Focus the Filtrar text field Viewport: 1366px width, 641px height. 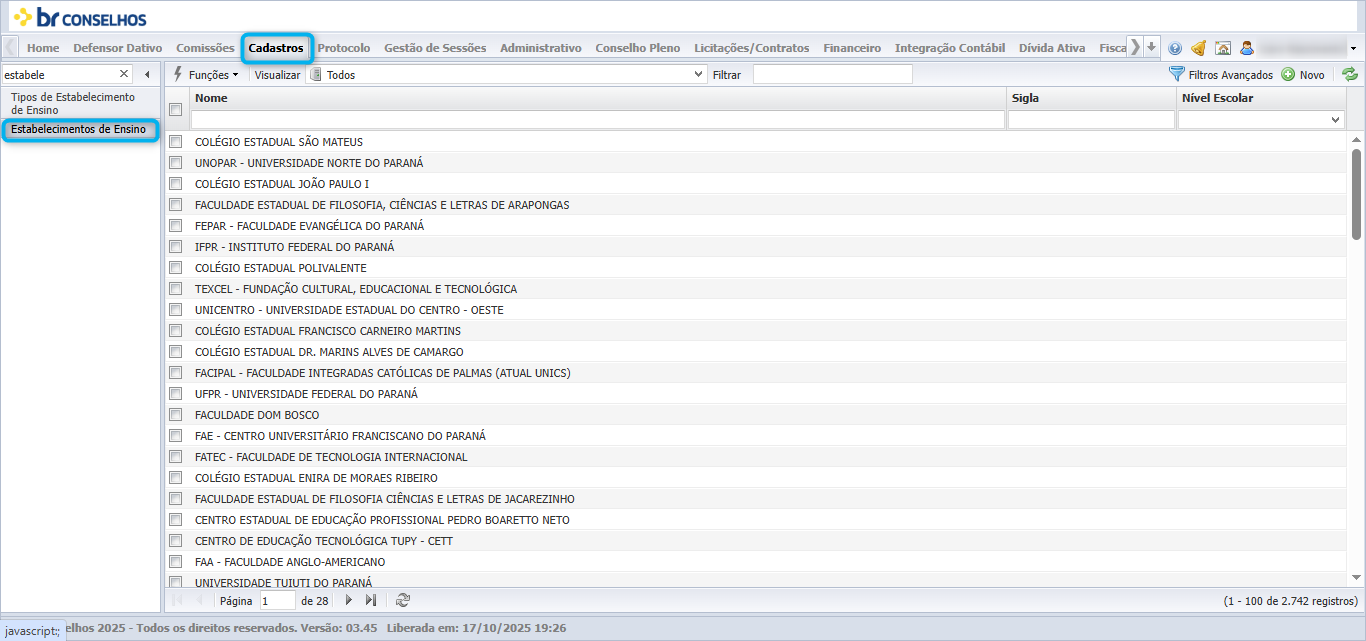[832, 75]
